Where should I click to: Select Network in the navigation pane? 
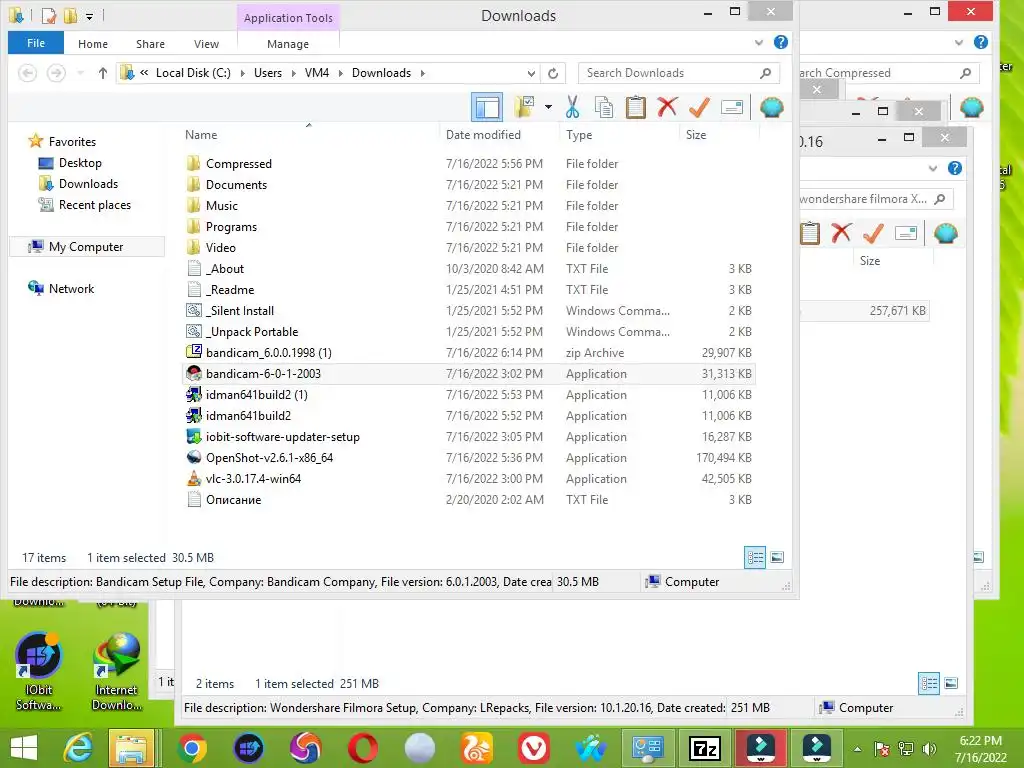71,289
